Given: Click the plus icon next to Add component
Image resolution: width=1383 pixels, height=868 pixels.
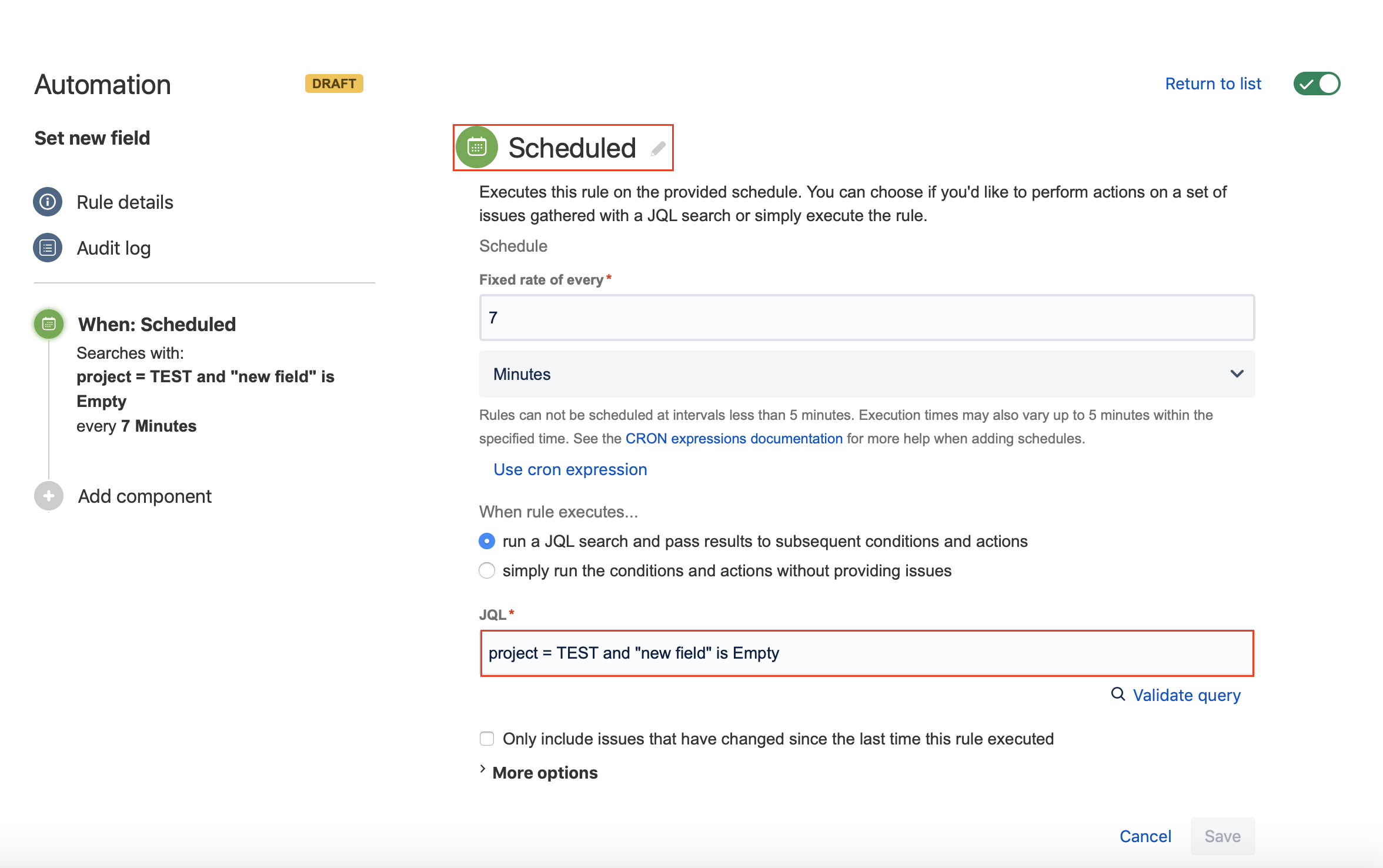Looking at the screenshot, I should 48,496.
